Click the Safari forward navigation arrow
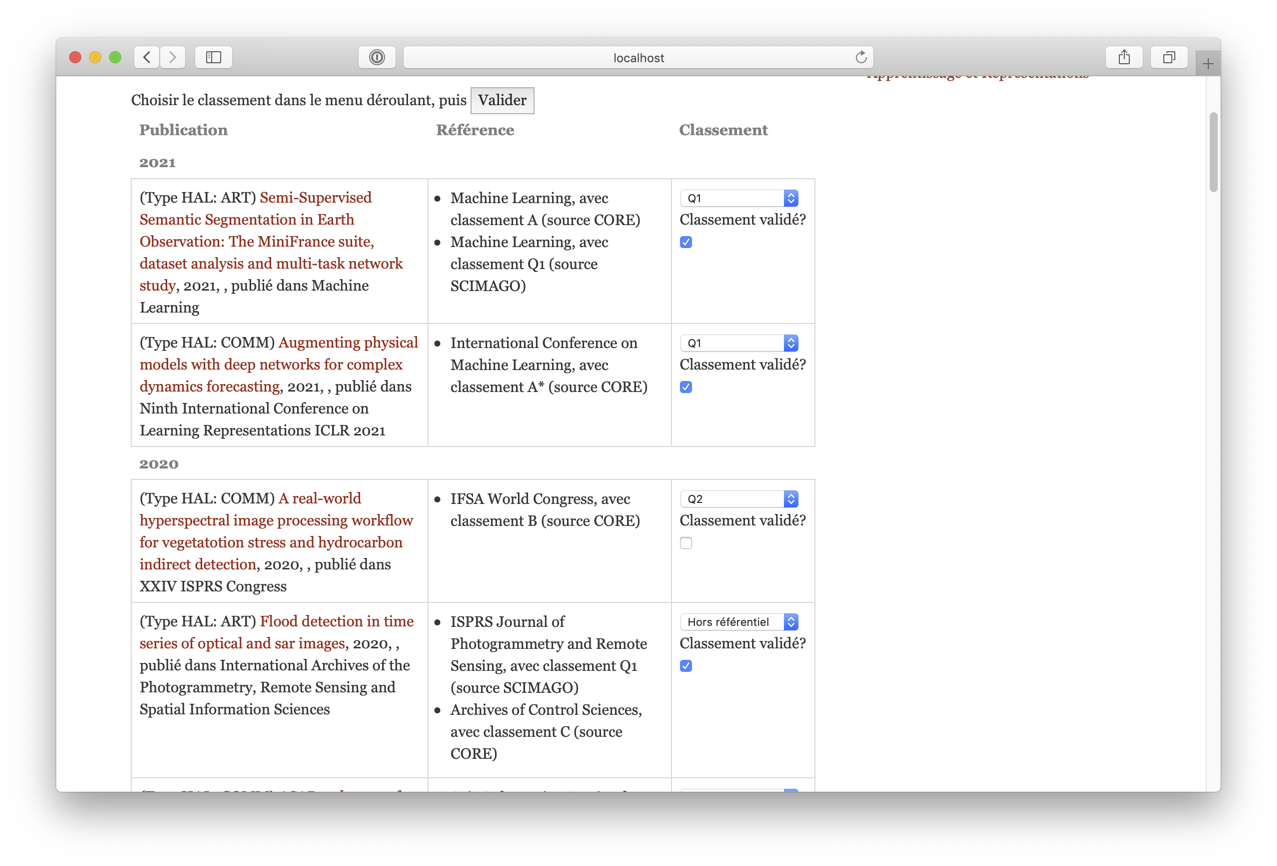Screen dimensions: 1277x866 click(x=173, y=57)
